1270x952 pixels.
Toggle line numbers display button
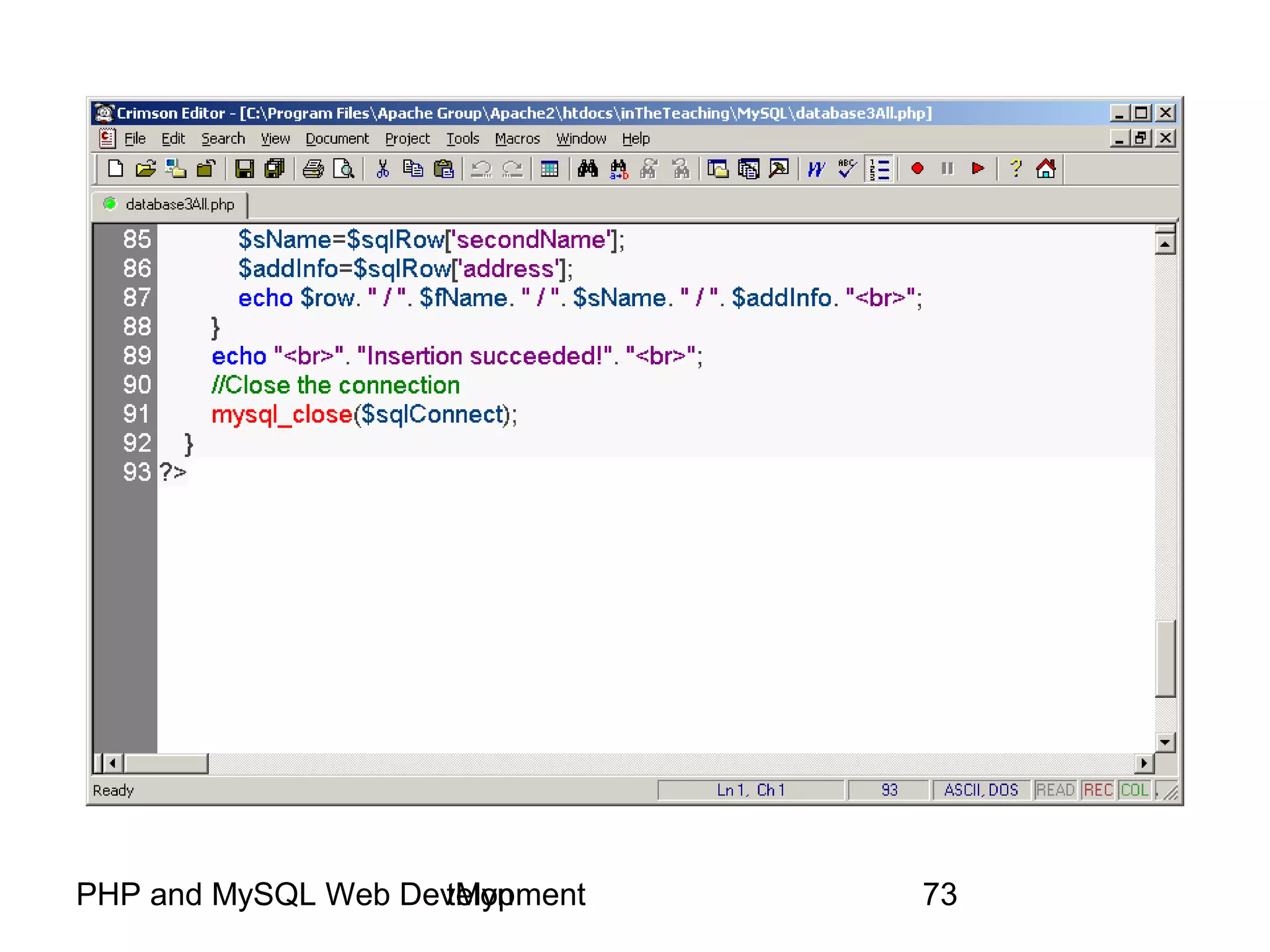(x=879, y=169)
